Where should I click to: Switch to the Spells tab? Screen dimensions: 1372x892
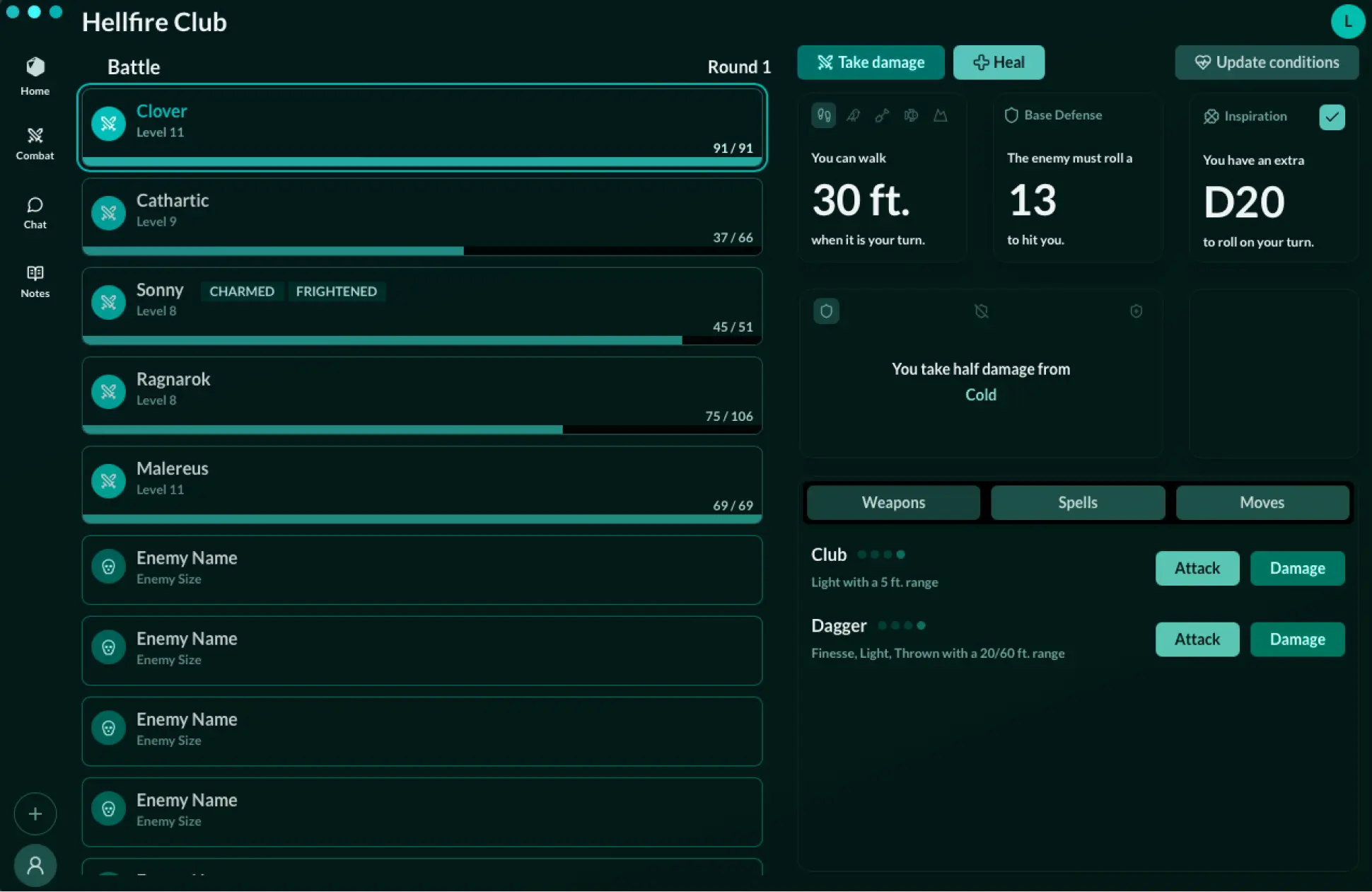[1077, 502]
